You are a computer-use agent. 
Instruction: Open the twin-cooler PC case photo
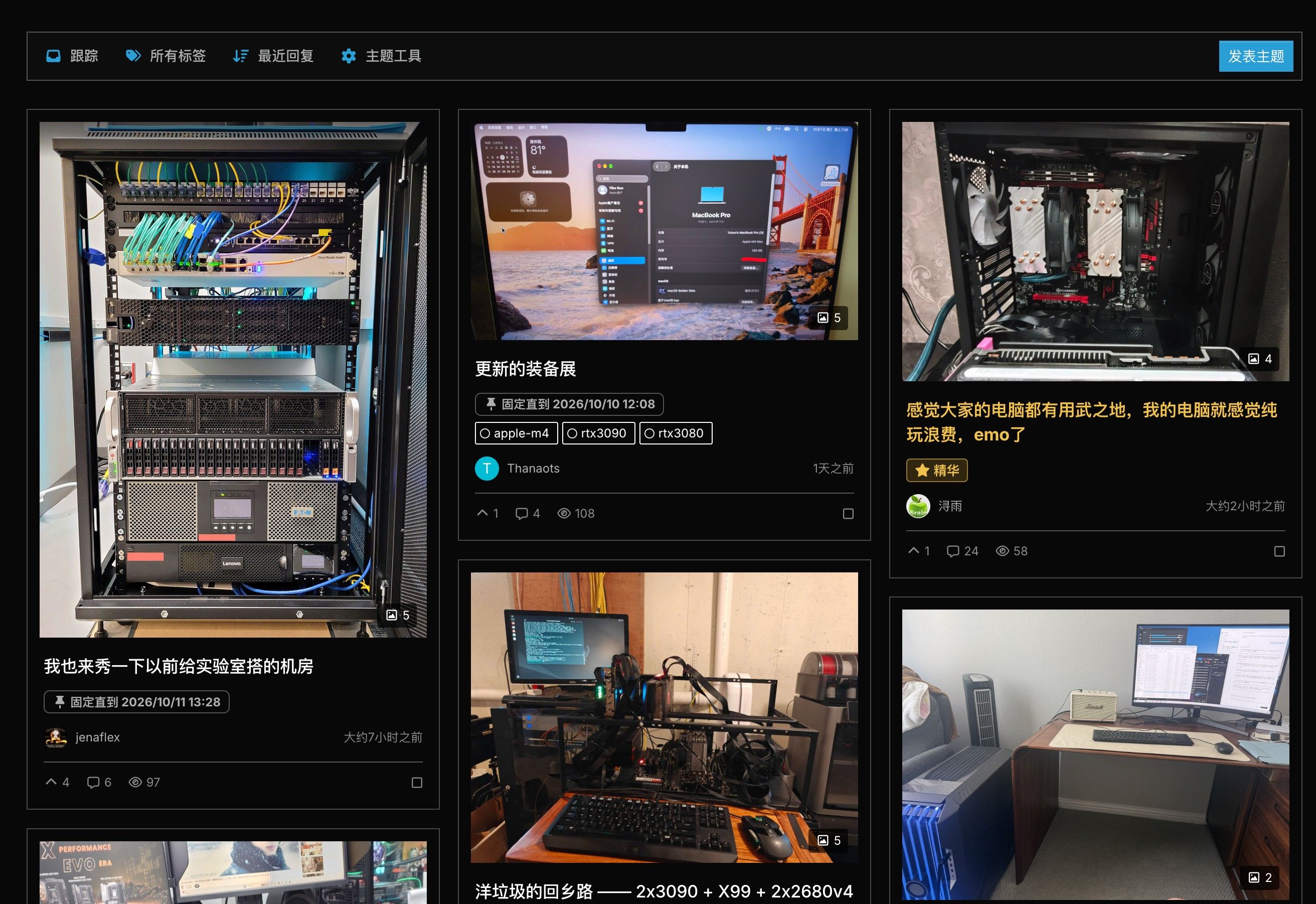1095,251
